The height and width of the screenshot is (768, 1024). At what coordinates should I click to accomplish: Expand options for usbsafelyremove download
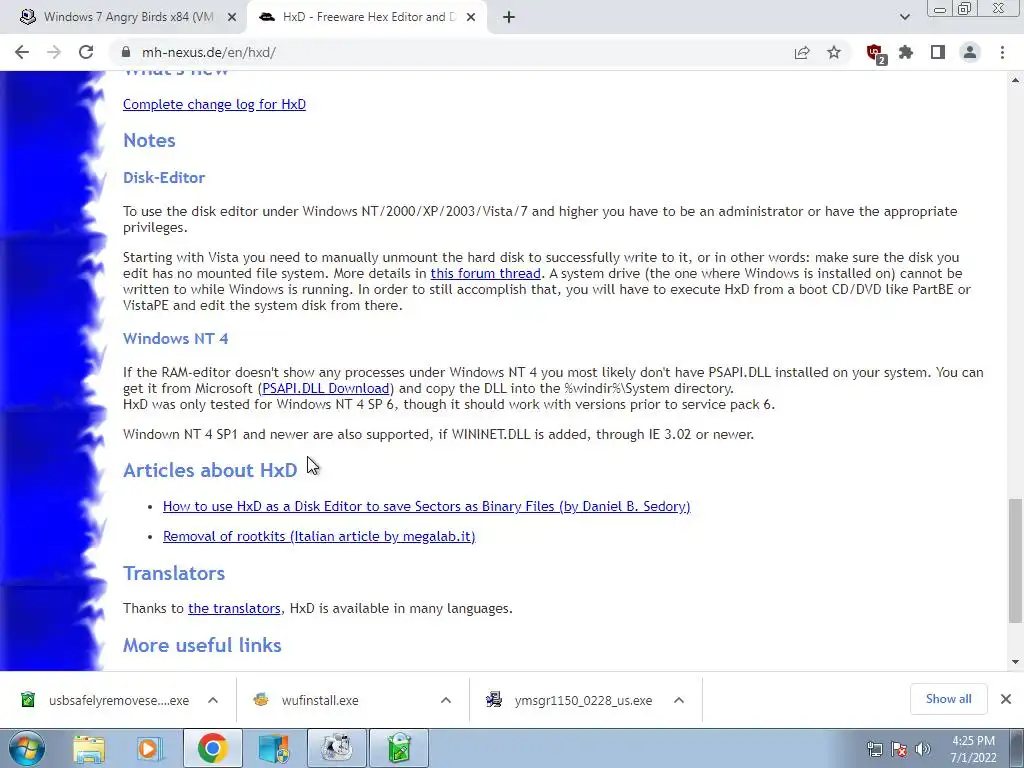[213, 700]
